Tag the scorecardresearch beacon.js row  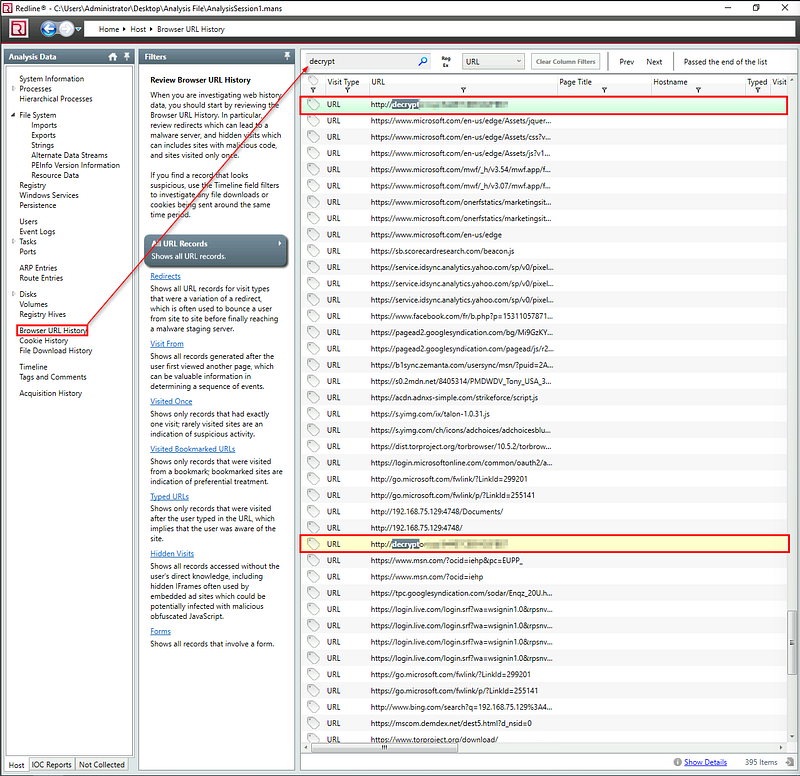coord(313,251)
